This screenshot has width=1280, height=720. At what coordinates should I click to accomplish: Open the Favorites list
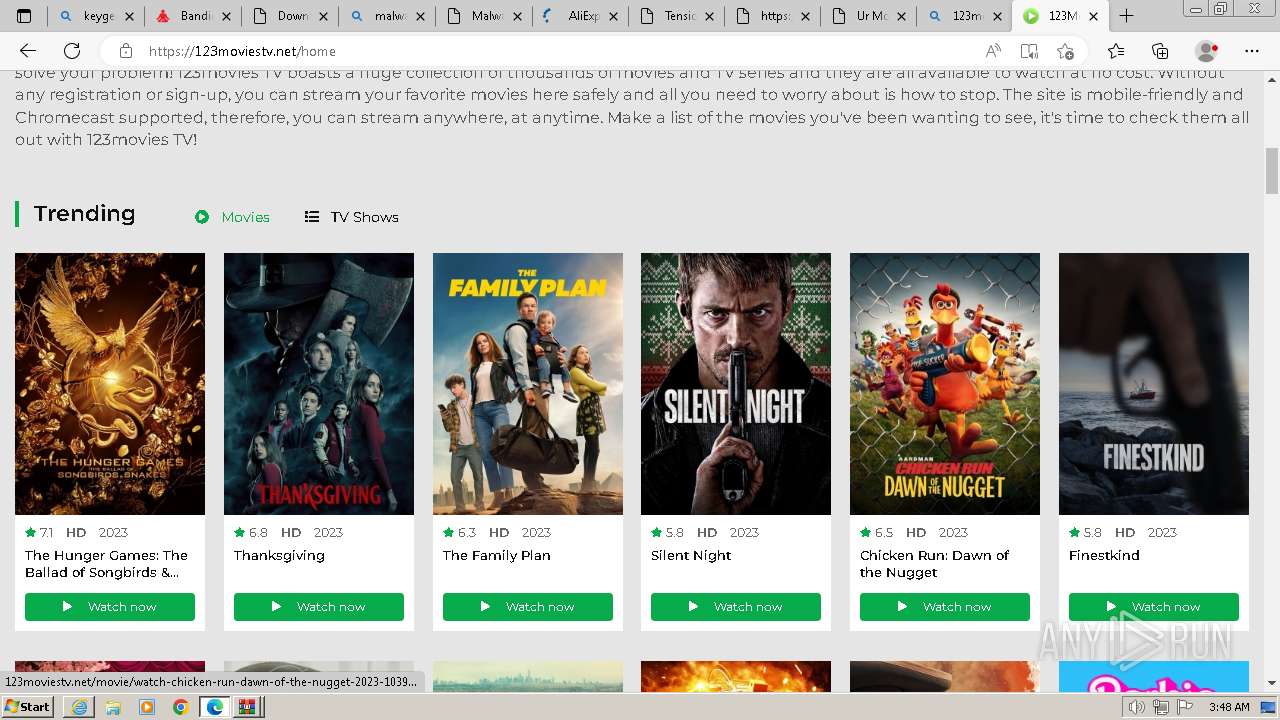click(1116, 51)
